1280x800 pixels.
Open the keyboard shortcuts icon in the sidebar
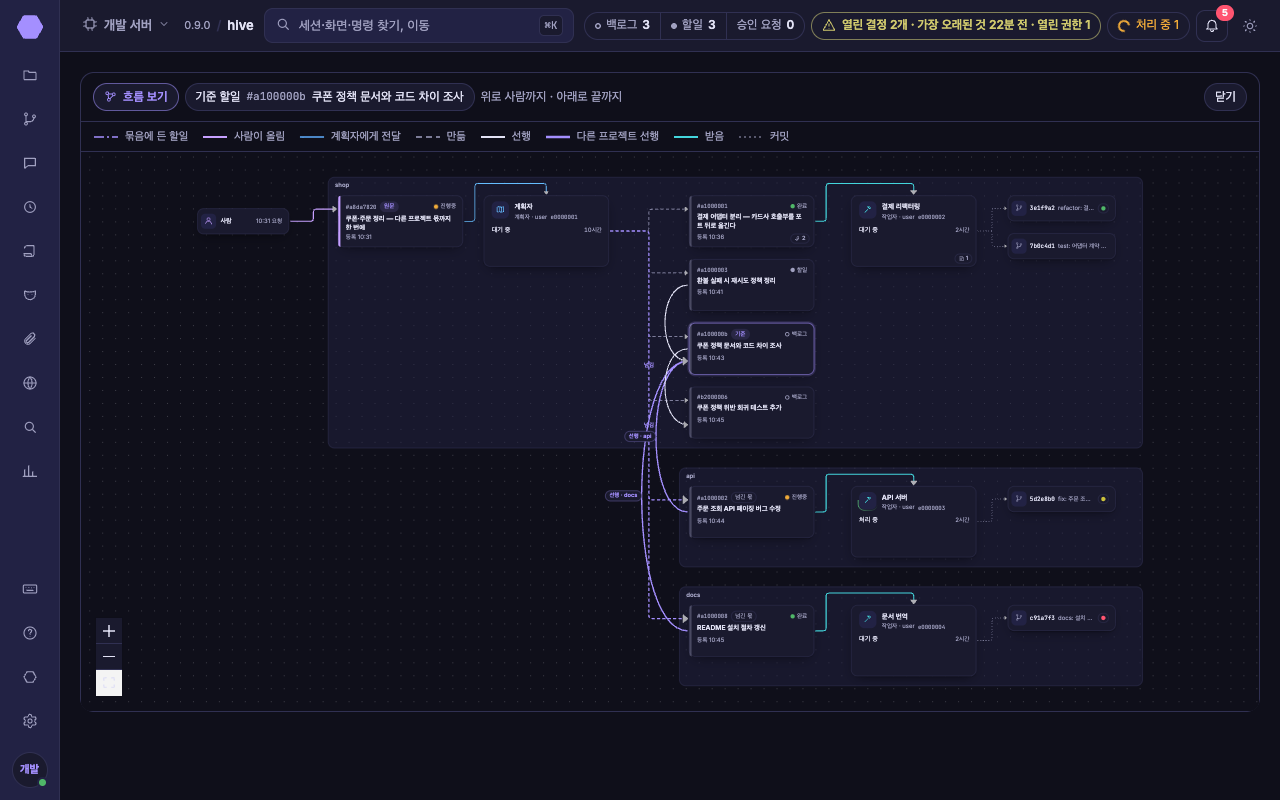[30, 589]
